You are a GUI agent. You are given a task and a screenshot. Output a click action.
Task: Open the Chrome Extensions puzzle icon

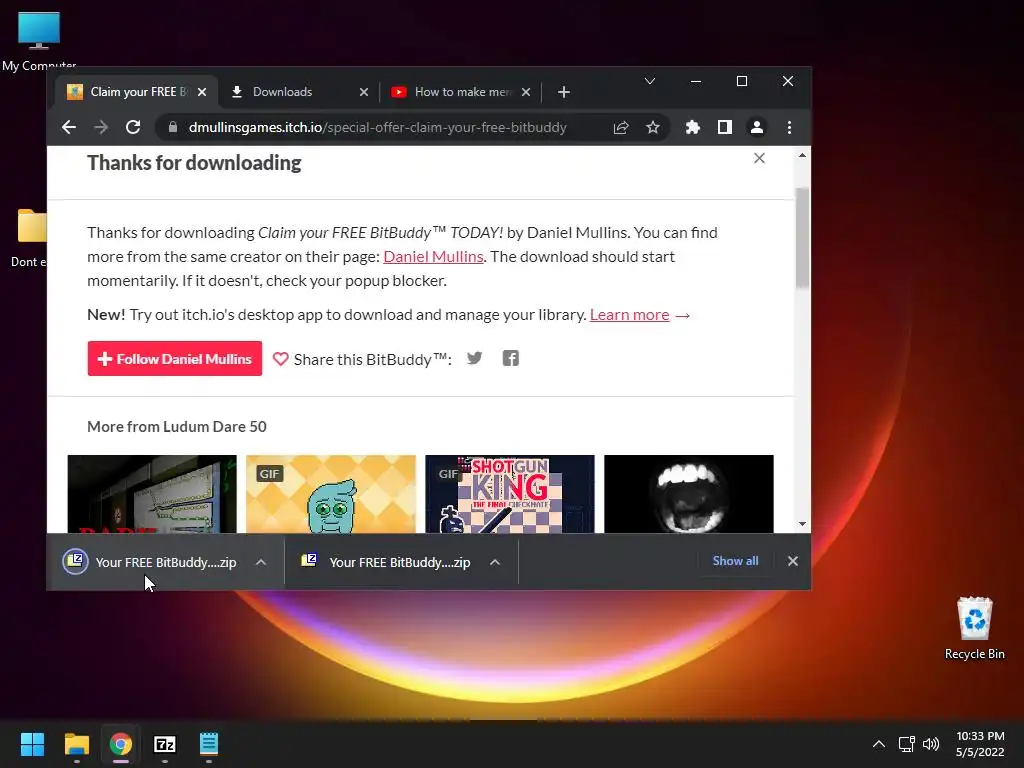pos(693,127)
